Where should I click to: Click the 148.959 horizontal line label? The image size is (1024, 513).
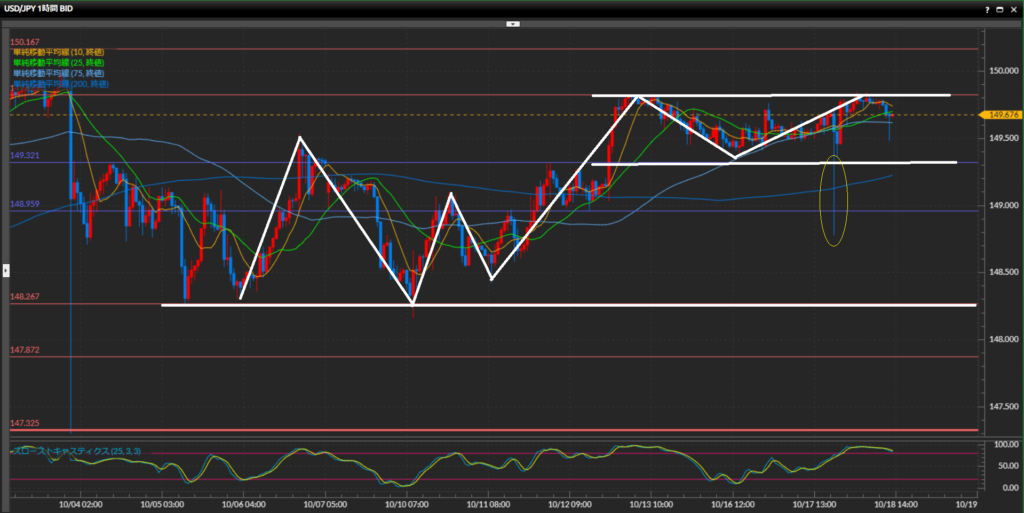click(x=25, y=204)
